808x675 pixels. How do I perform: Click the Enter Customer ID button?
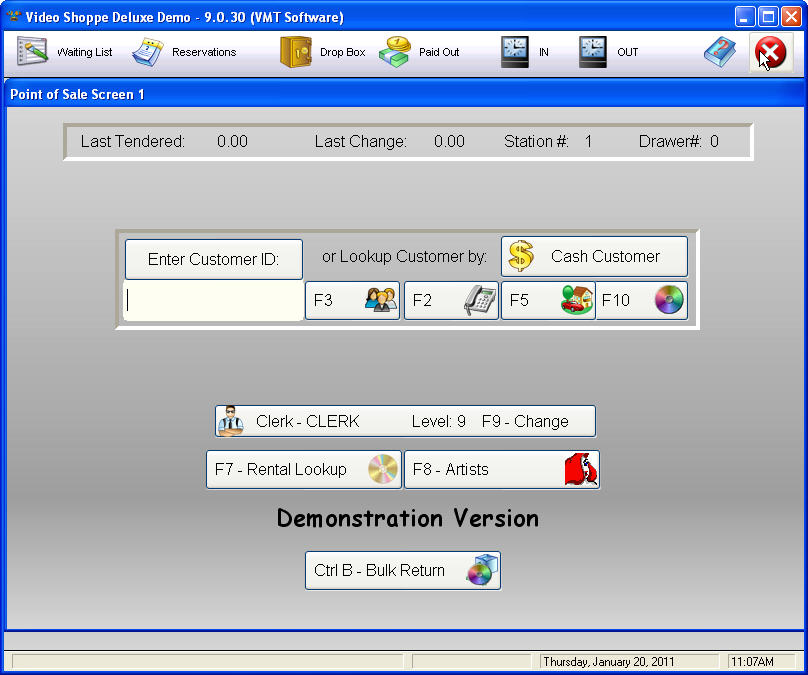pyautogui.click(x=213, y=259)
